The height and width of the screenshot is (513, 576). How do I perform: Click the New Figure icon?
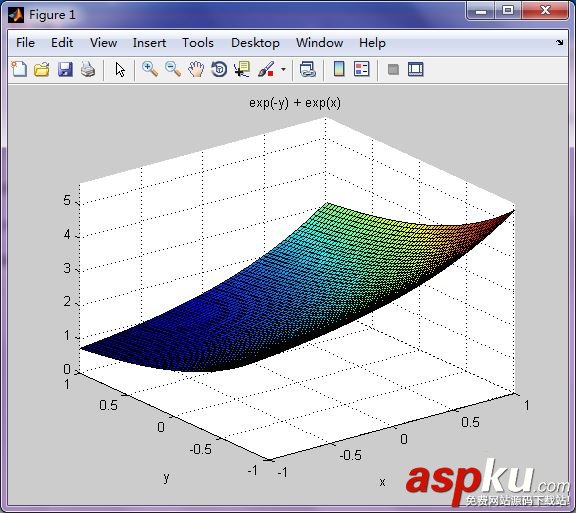(19, 69)
